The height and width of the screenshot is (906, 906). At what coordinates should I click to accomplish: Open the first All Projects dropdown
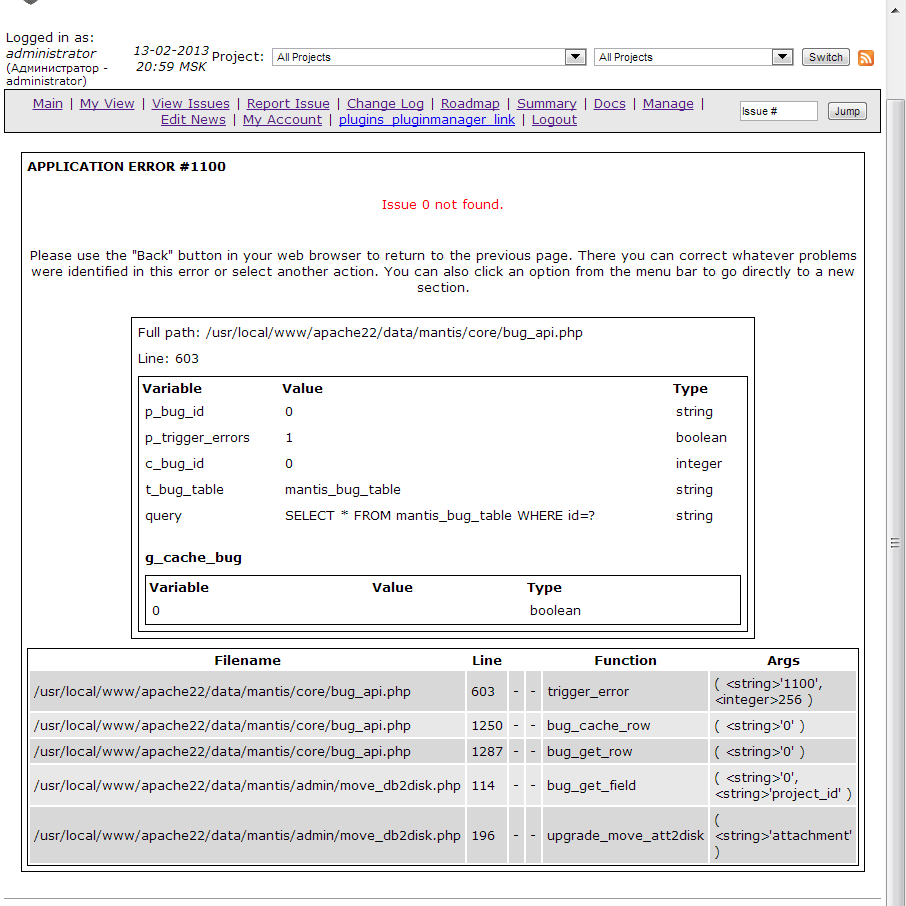point(428,57)
